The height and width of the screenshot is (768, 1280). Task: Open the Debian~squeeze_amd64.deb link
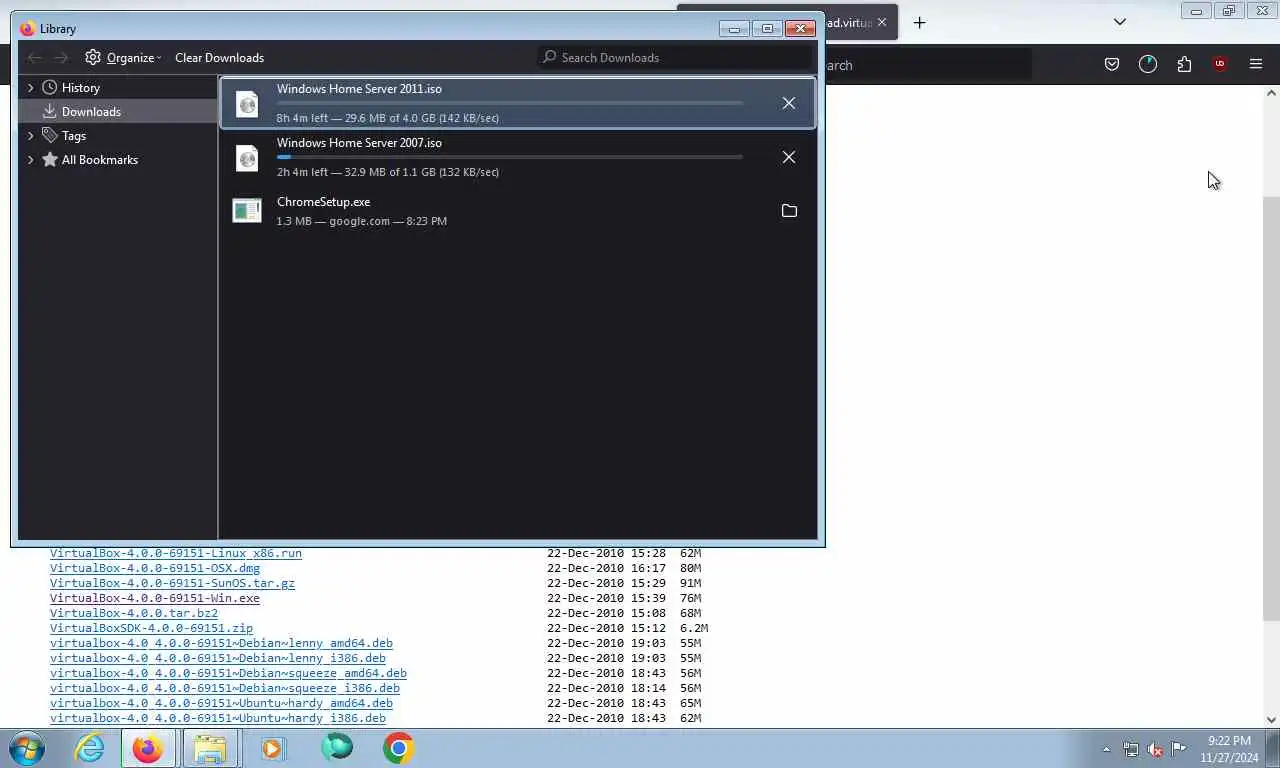[228, 673]
